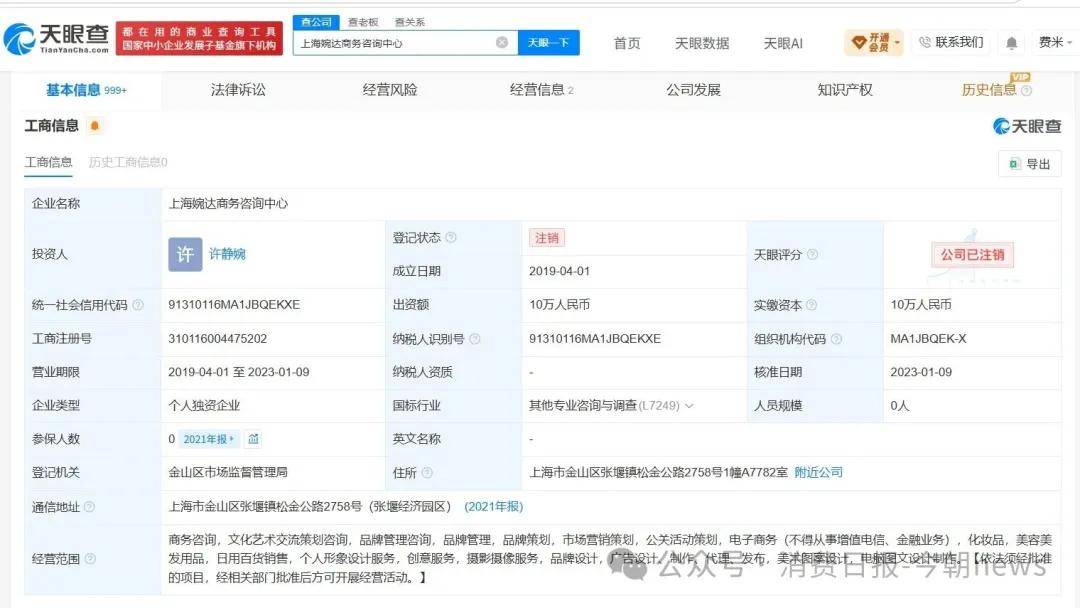Click the 附近公司 link
This screenshot has width=1080, height=608.
click(x=818, y=472)
